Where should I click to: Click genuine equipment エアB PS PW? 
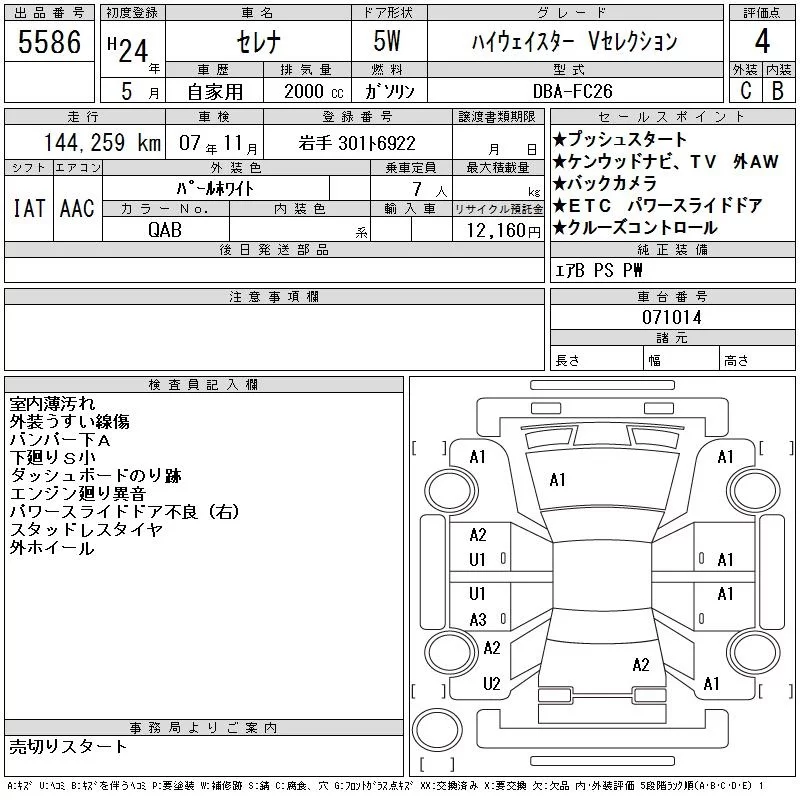click(598, 270)
